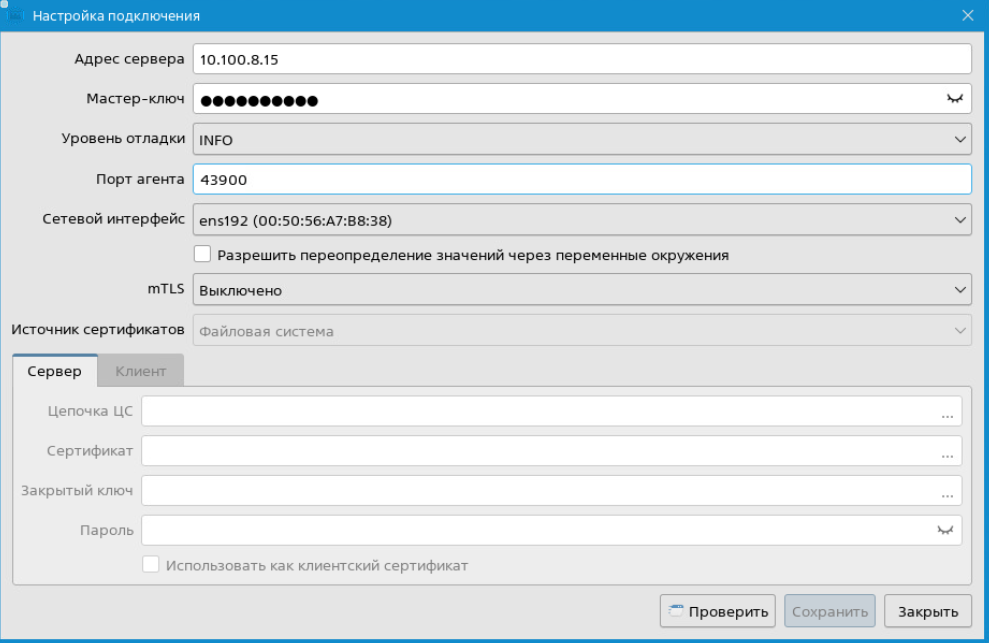The image size is (989, 643).
Task: Reveal the master key with the eye icon
Action: tap(955, 99)
